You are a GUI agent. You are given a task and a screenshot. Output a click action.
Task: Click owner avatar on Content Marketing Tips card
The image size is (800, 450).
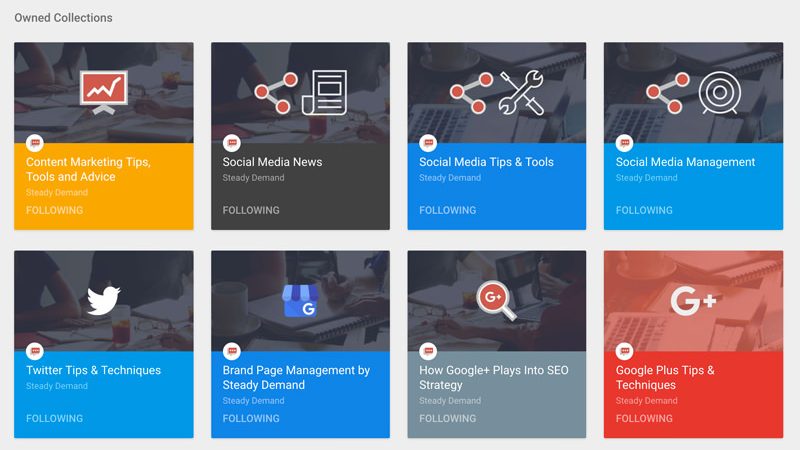pyautogui.click(x=35, y=143)
